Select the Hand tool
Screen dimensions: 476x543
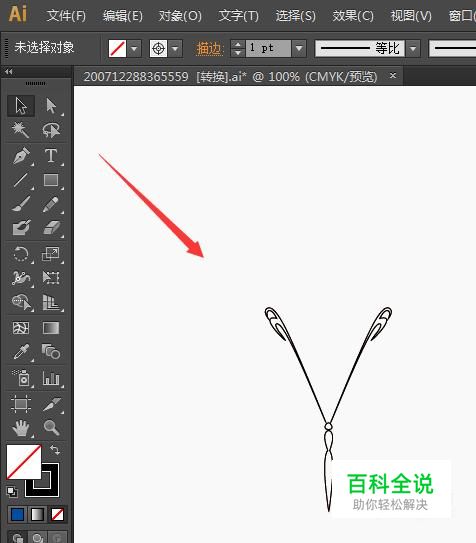[x=21, y=428]
